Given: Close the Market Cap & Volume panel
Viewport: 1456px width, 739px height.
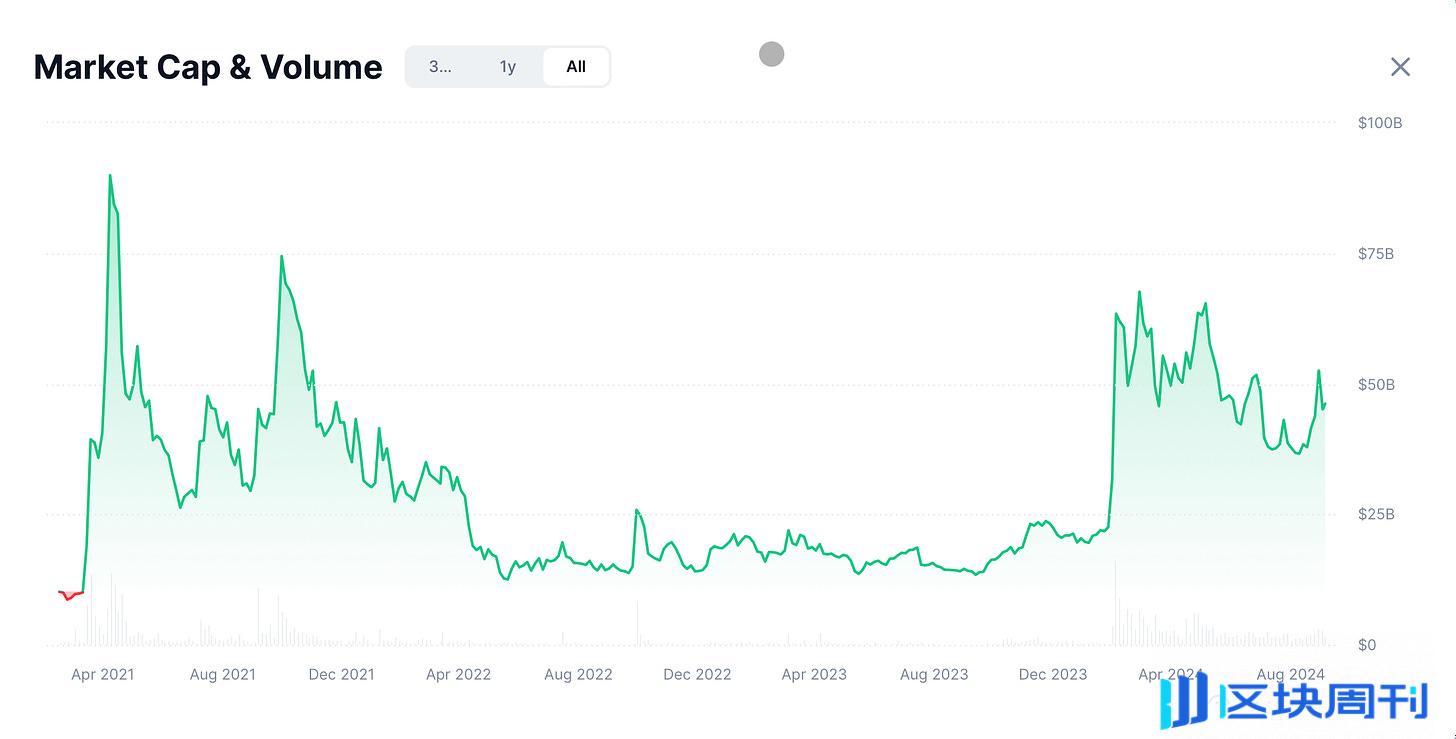Looking at the screenshot, I should point(1400,67).
